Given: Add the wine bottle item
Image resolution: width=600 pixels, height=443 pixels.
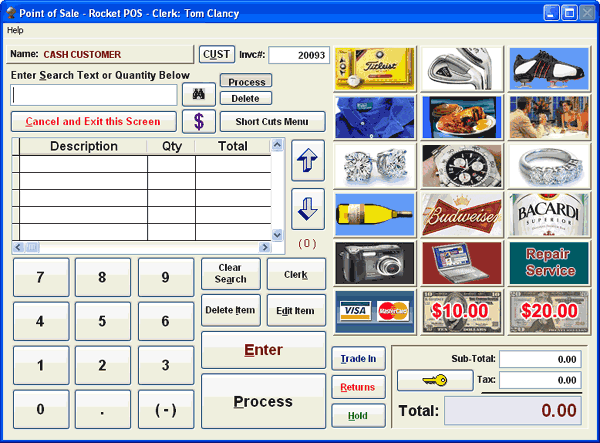Looking at the screenshot, I should pyautogui.click(x=375, y=215).
